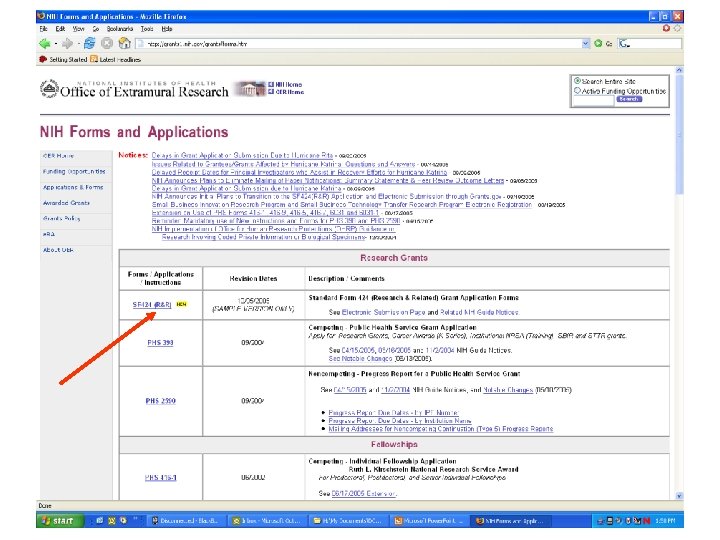
Task: Open the View menu
Action: pyautogui.click(x=79, y=28)
